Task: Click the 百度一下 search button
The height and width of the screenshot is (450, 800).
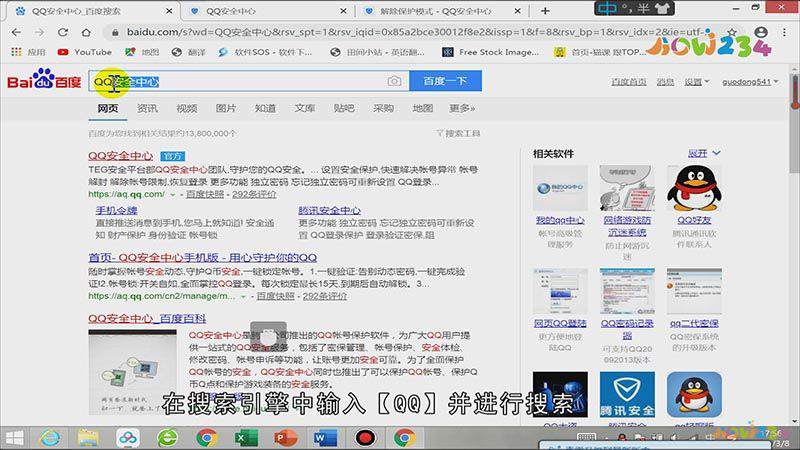Action: [x=445, y=81]
